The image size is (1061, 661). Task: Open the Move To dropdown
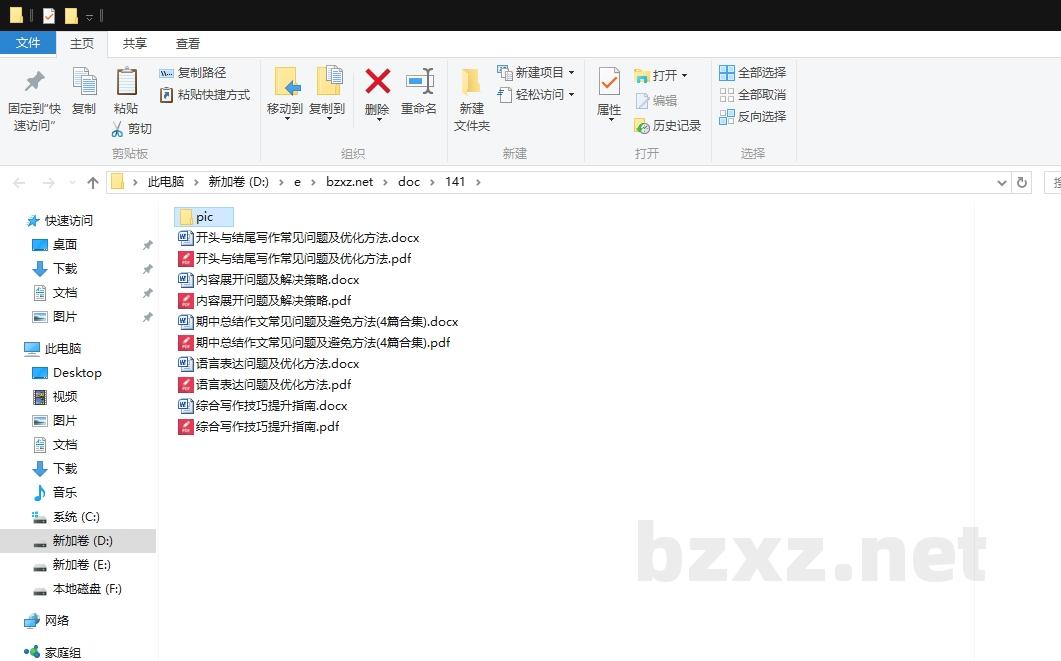click(x=285, y=115)
